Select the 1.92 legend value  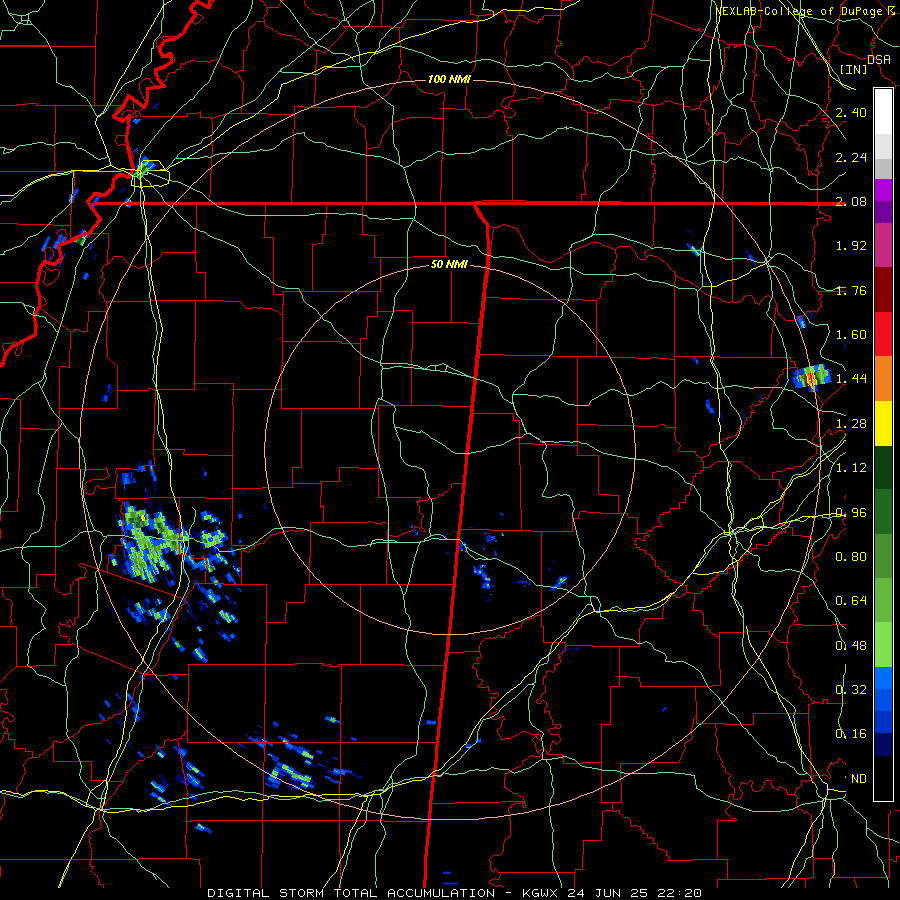pos(851,246)
